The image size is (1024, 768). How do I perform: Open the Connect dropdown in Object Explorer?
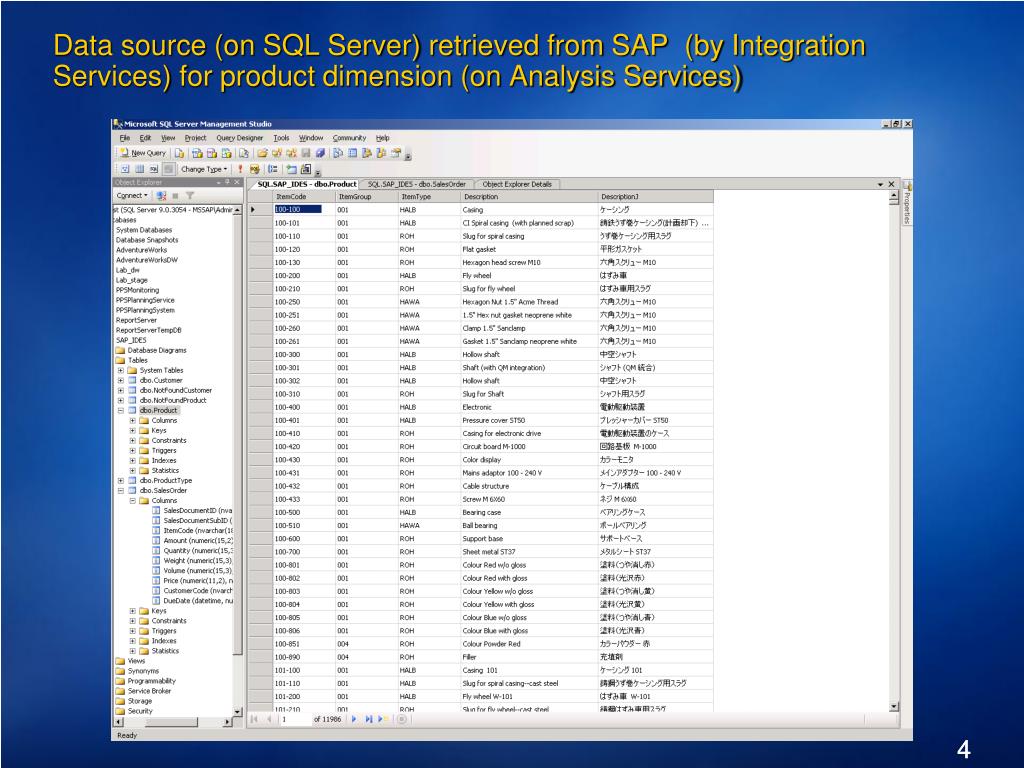[x=132, y=195]
